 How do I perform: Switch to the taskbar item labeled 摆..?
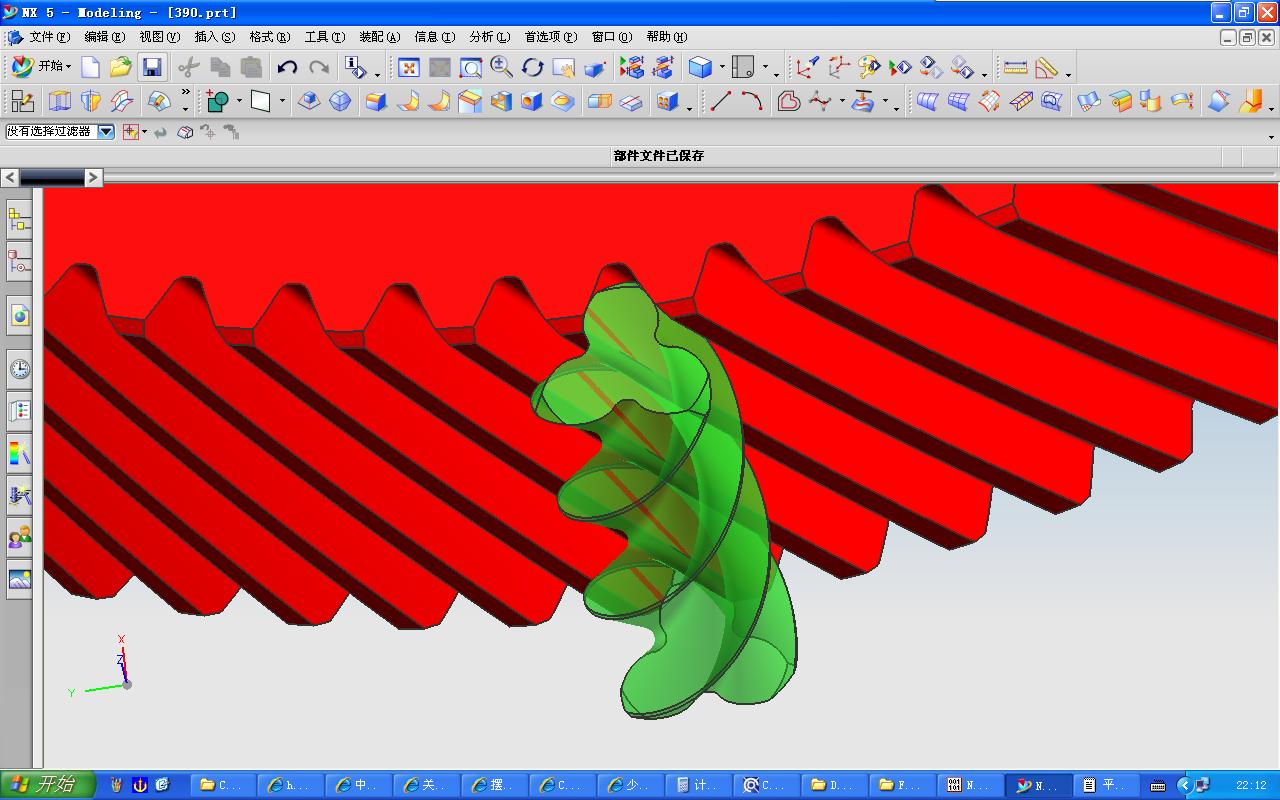(x=495, y=785)
